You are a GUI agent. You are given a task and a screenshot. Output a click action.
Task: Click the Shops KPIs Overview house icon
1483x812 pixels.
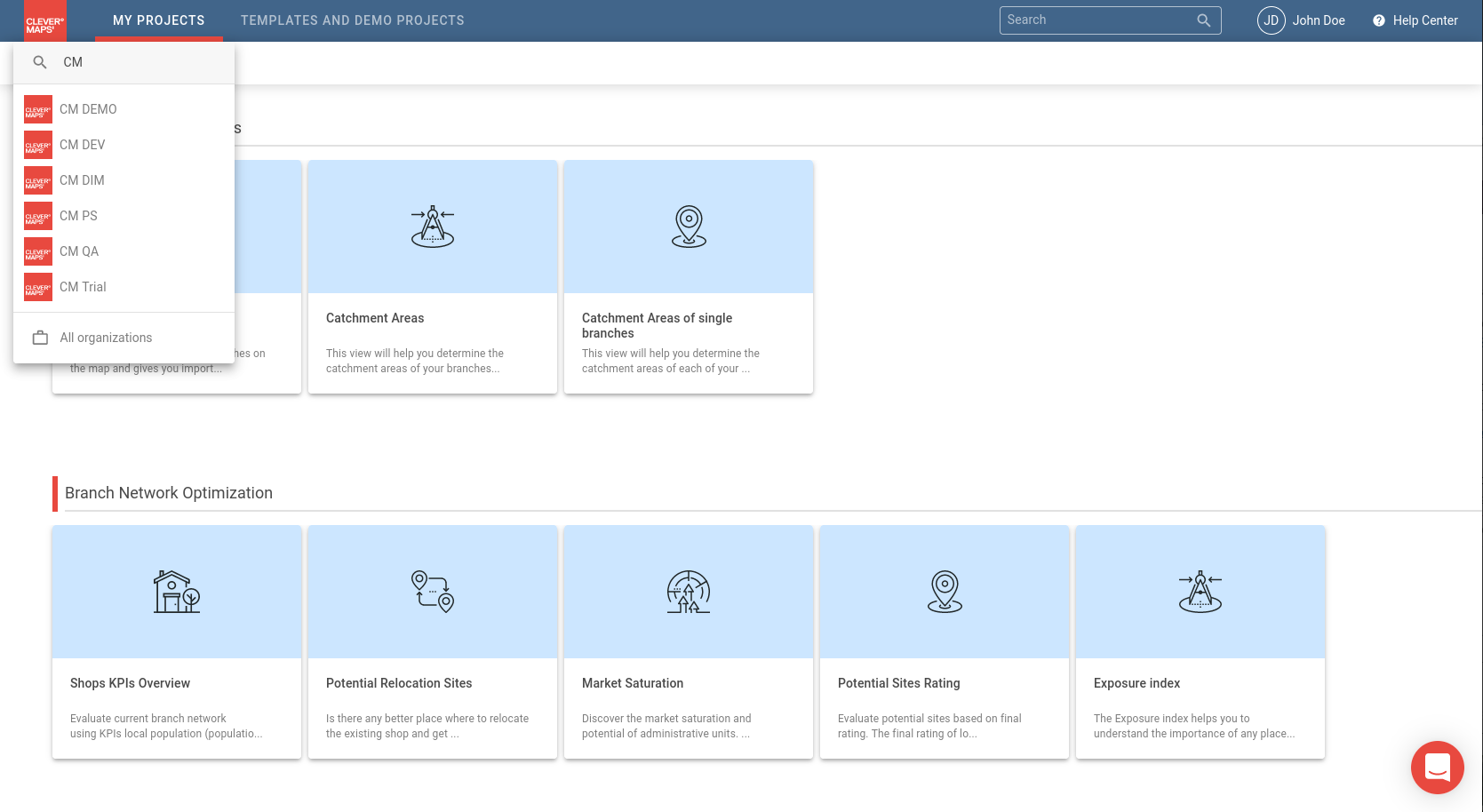pos(177,592)
